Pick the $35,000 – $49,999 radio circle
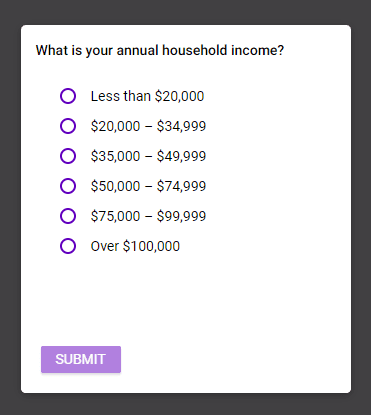 coord(68,156)
